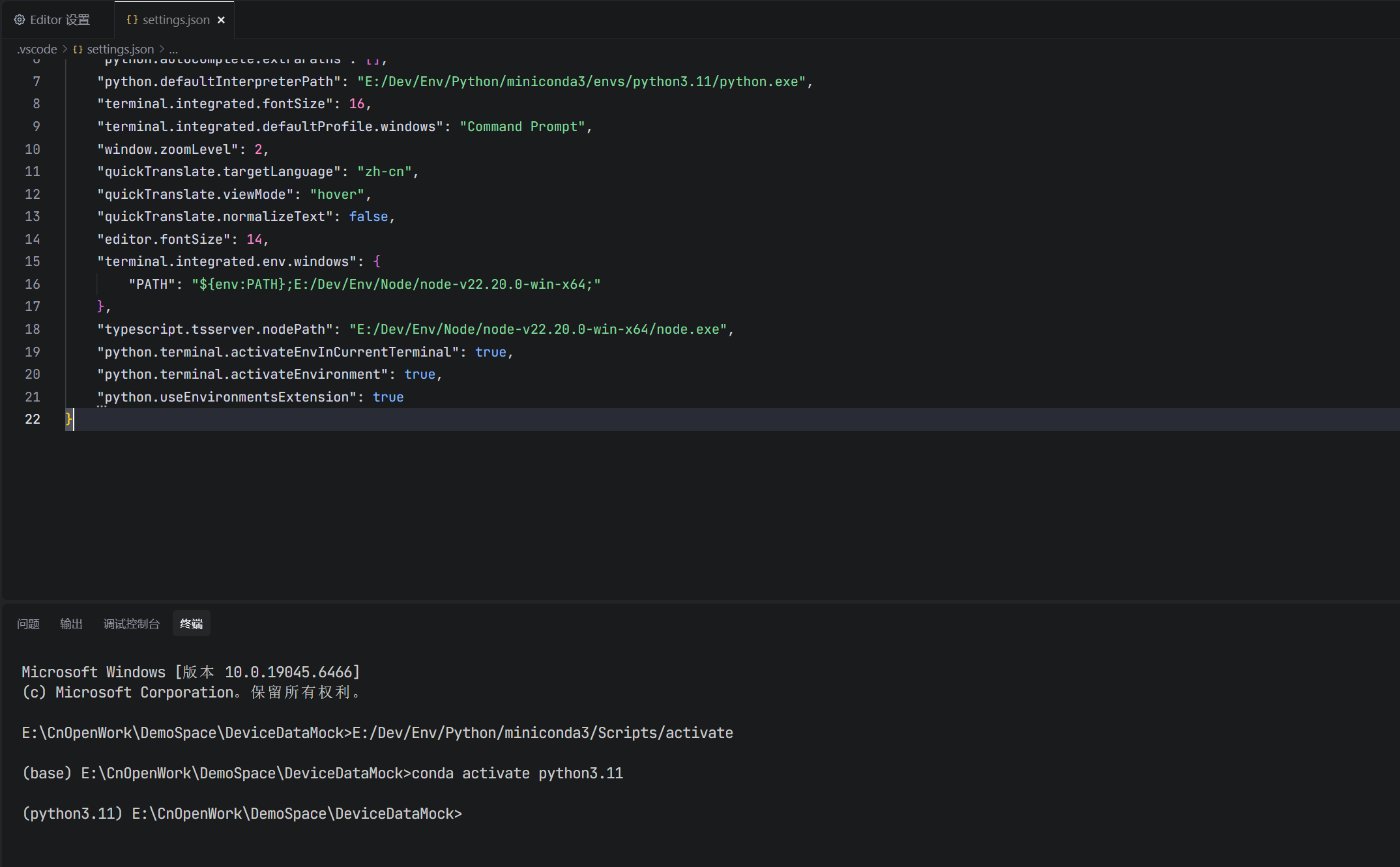
Task: Select the 终端 panel tab
Action: point(191,624)
